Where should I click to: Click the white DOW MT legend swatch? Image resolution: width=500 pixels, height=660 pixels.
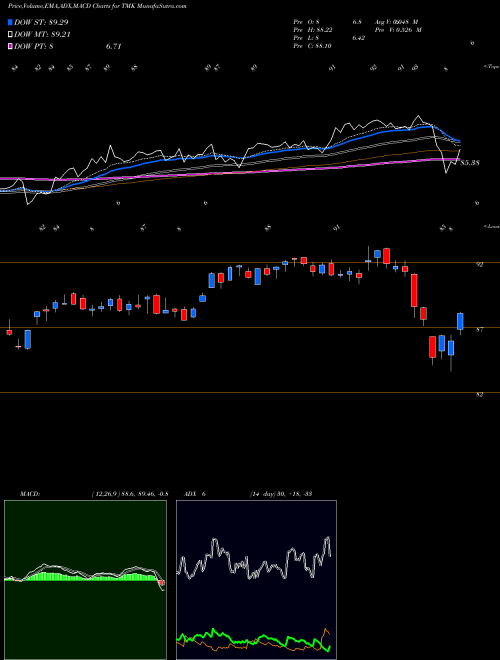point(10,34)
